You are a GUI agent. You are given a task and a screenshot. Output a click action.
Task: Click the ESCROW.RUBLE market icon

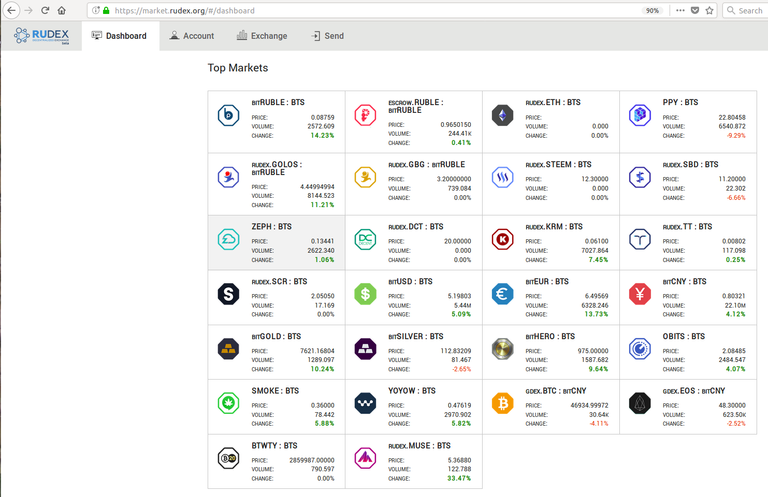(x=365, y=115)
